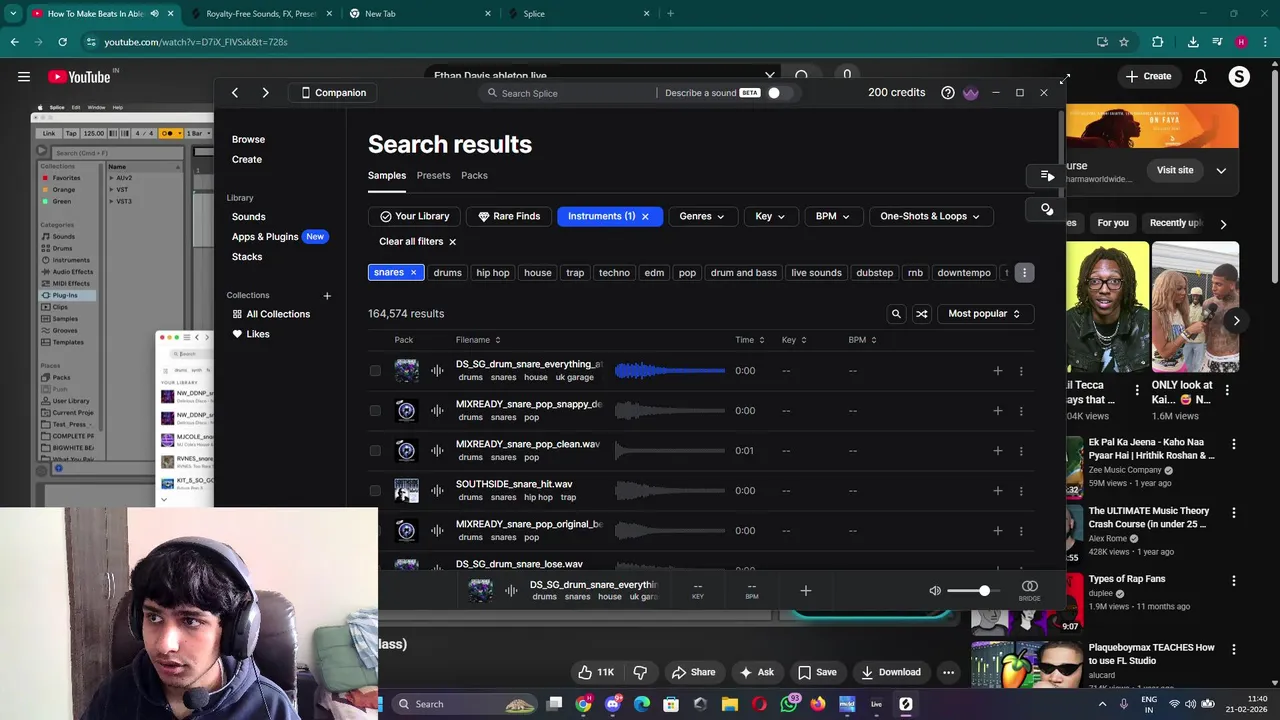Click the YouTube Share button
Image resolution: width=1280 pixels, height=720 pixels.
[693, 672]
